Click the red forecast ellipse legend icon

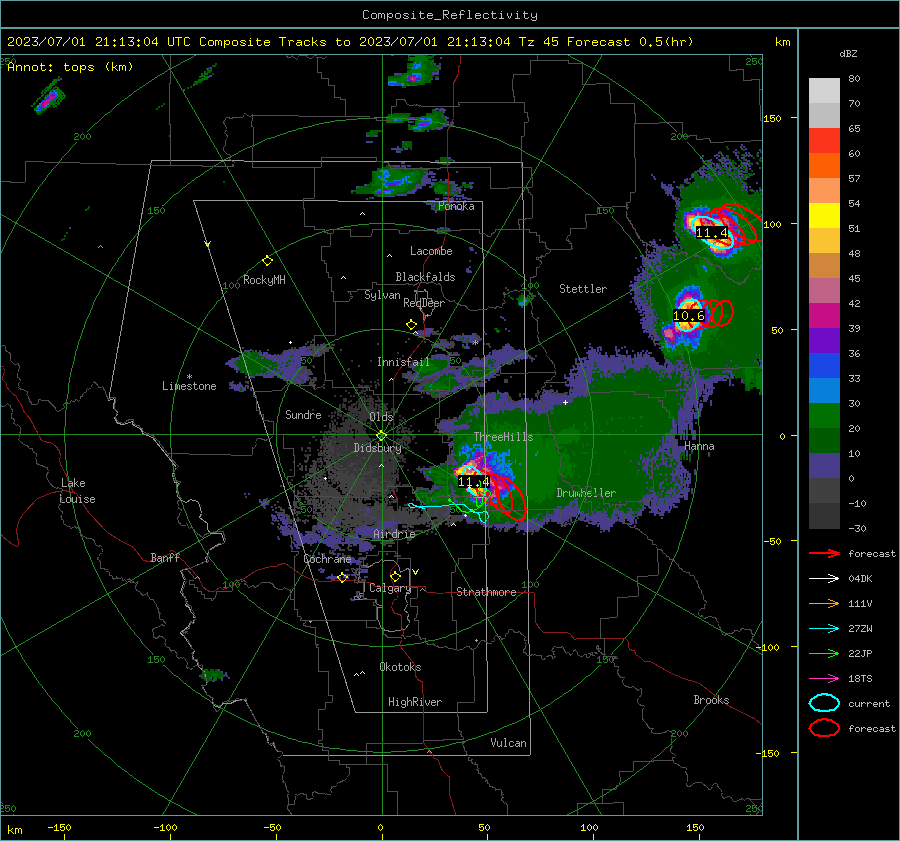824,728
